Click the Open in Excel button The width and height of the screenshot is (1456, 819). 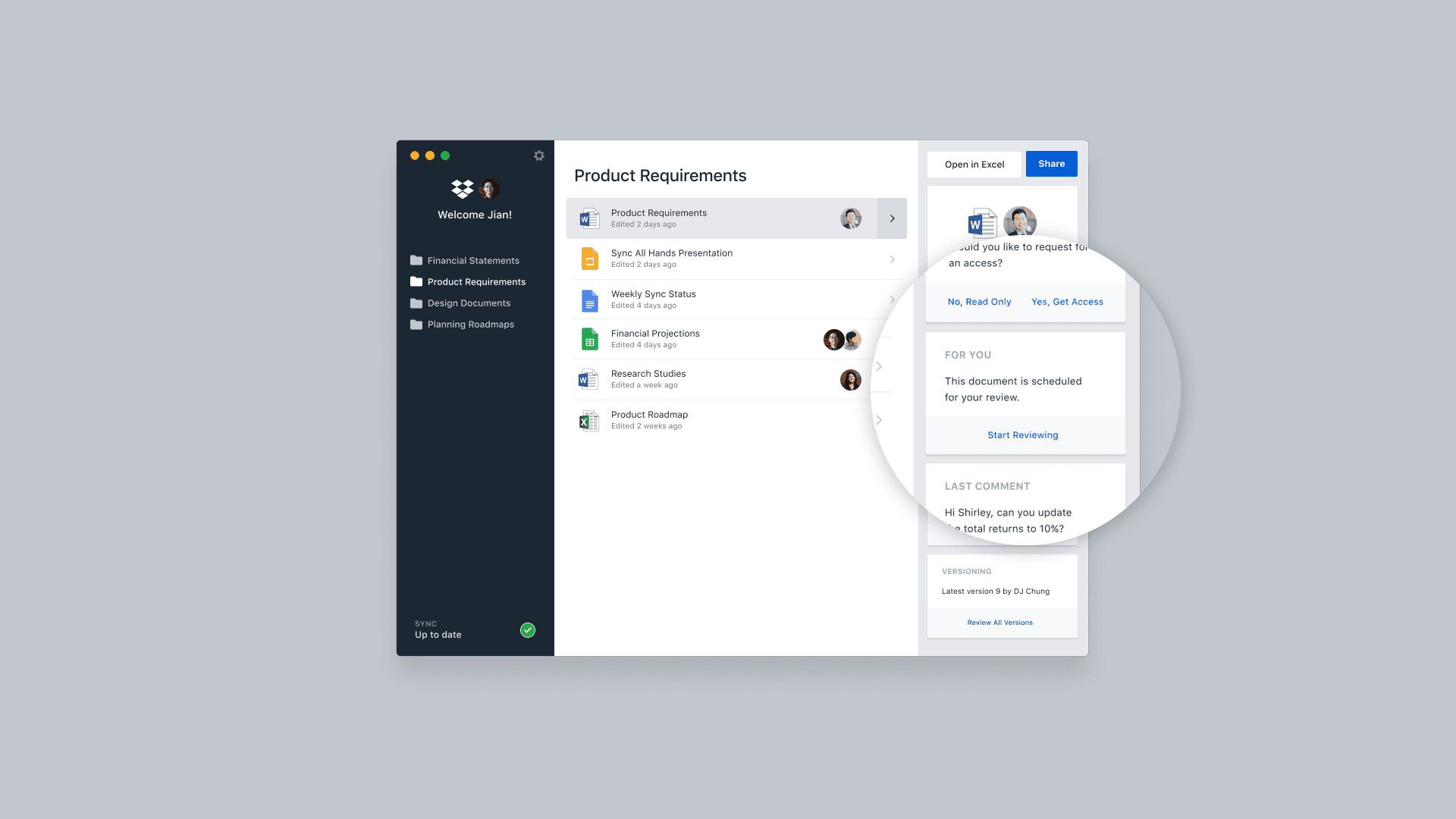pyautogui.click(x=973, y=163)
